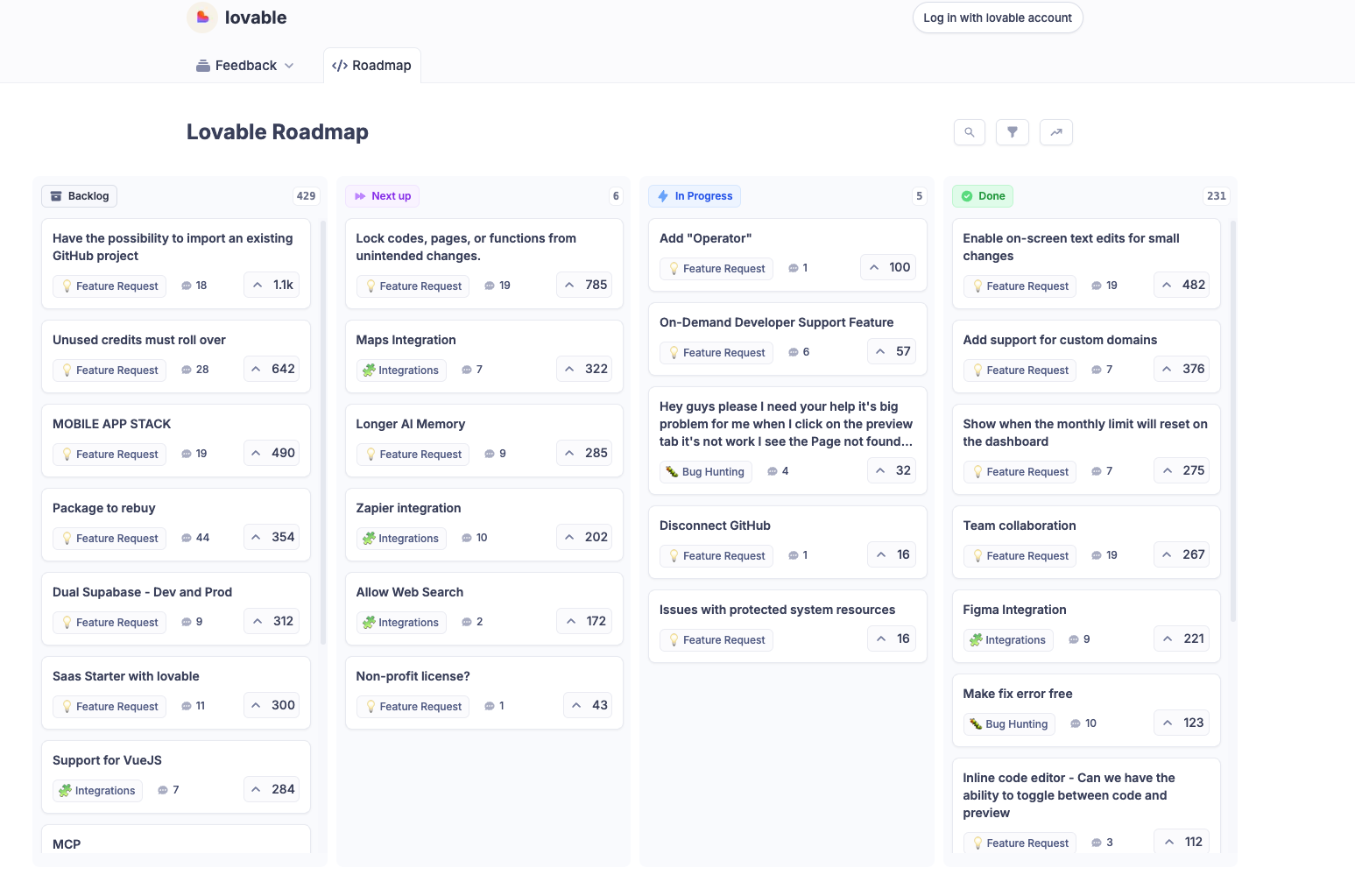Image resolution: width=1355 pixels, height=896 pixels.
Task: Upvote 'Issues with protected system resources'
Action: [x=892, y=638]
